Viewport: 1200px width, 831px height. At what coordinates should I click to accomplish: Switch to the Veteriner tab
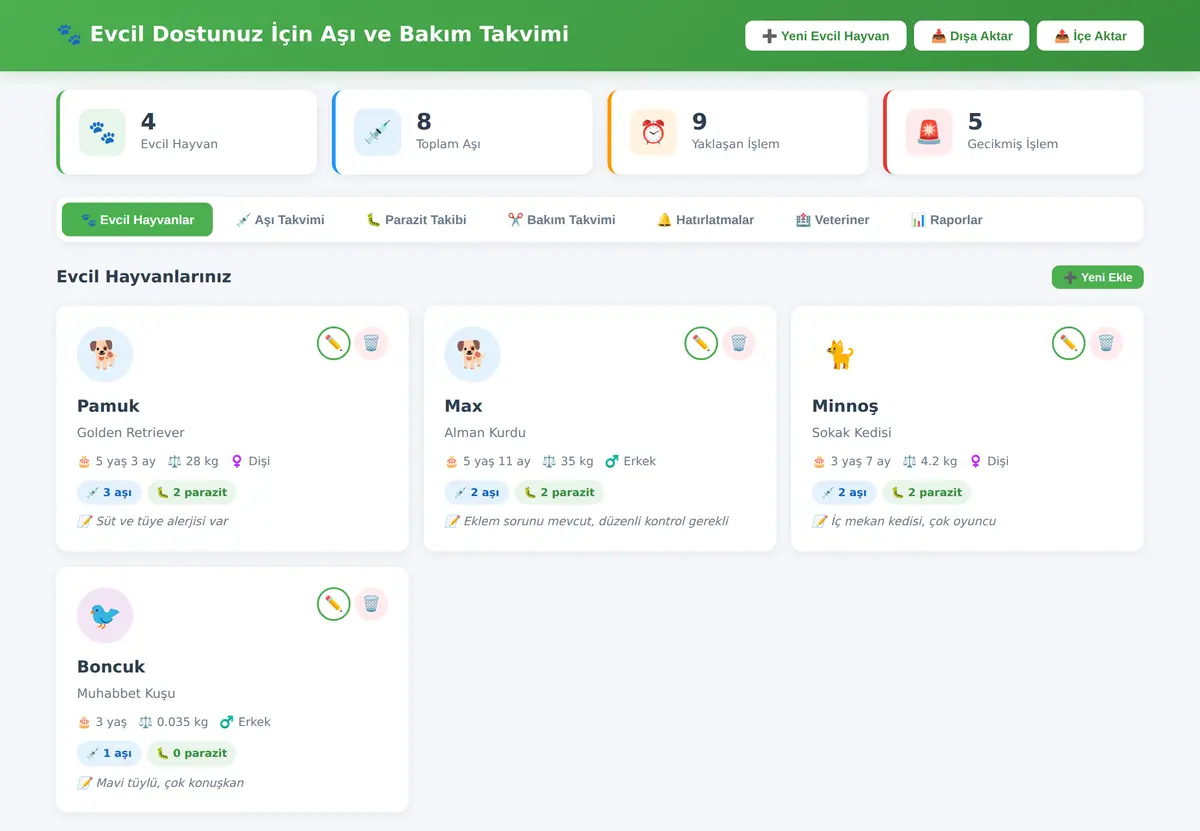832,220
